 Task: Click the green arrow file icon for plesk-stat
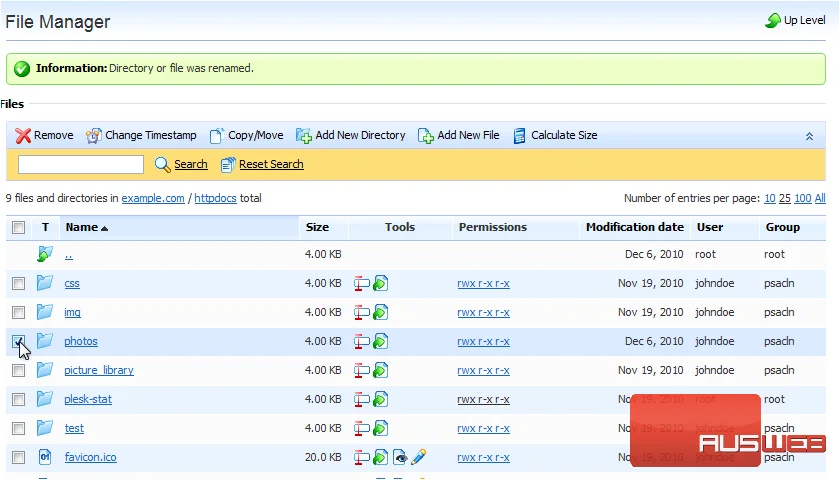click(380, 399)
